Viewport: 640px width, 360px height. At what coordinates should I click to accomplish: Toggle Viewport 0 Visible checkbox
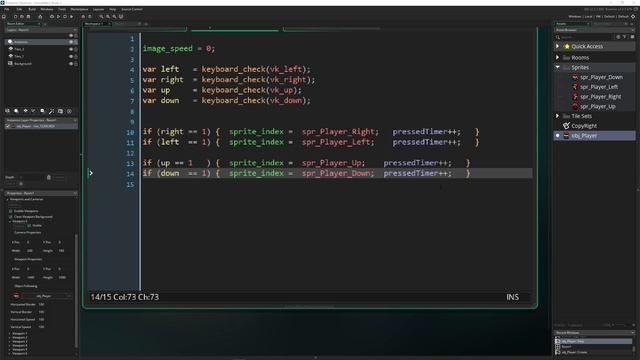pyautogui.click(x=29, y=225)
